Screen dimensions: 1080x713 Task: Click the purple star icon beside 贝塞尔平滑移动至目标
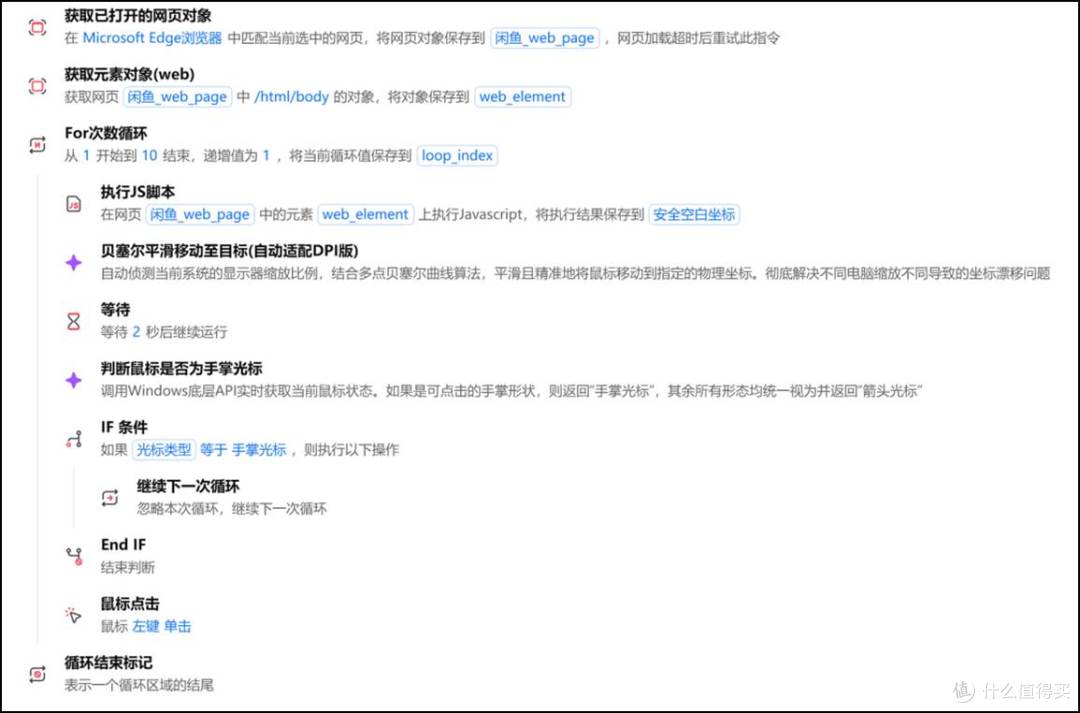click(x=74, y=262)
